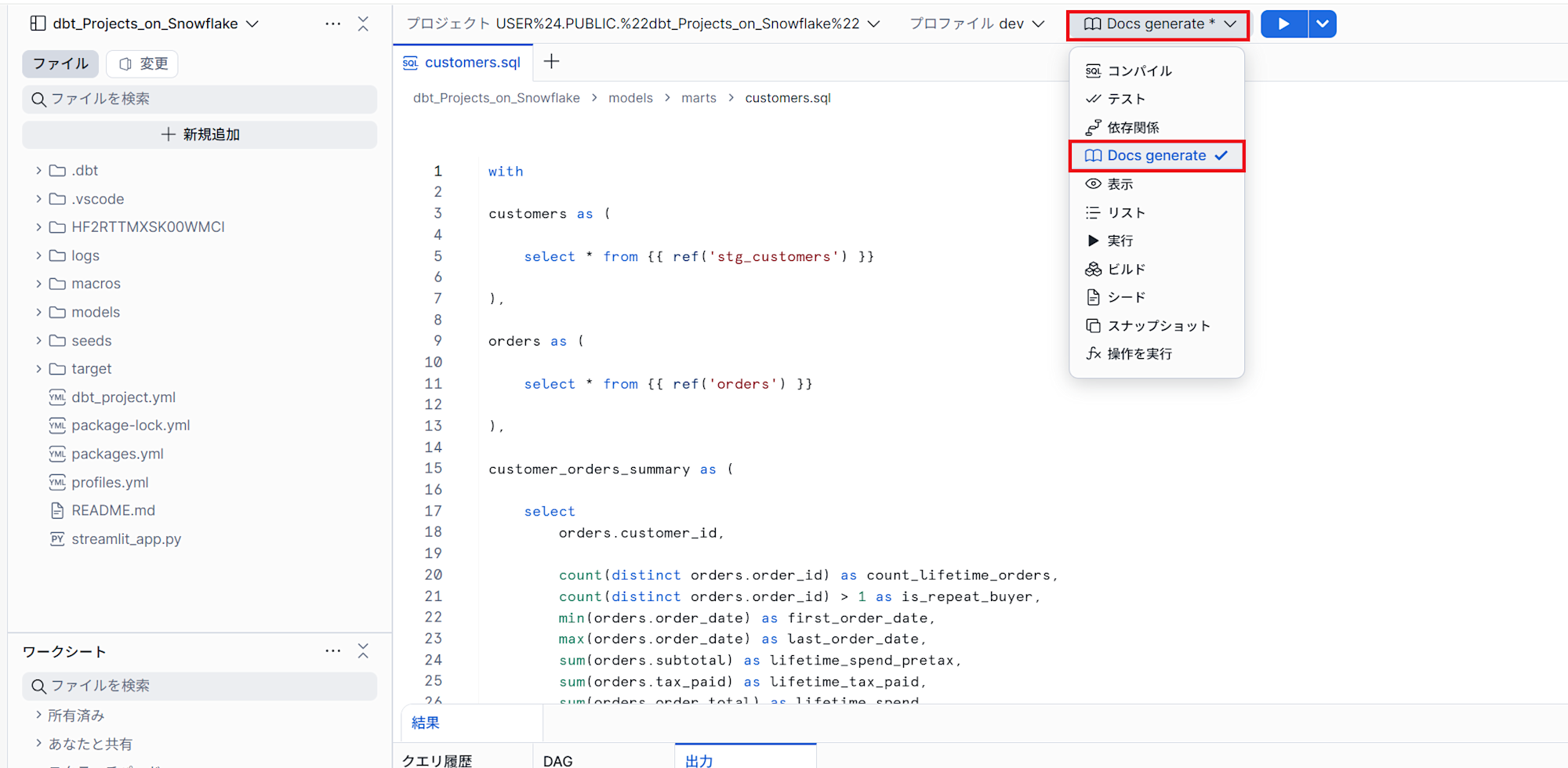Click the sidebar panel layout icon
Viewport: 1568px width, 768px height.
[x=38, y=24]
